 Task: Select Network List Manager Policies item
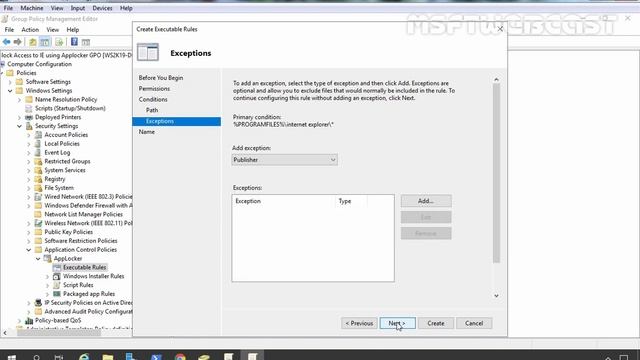83,214
